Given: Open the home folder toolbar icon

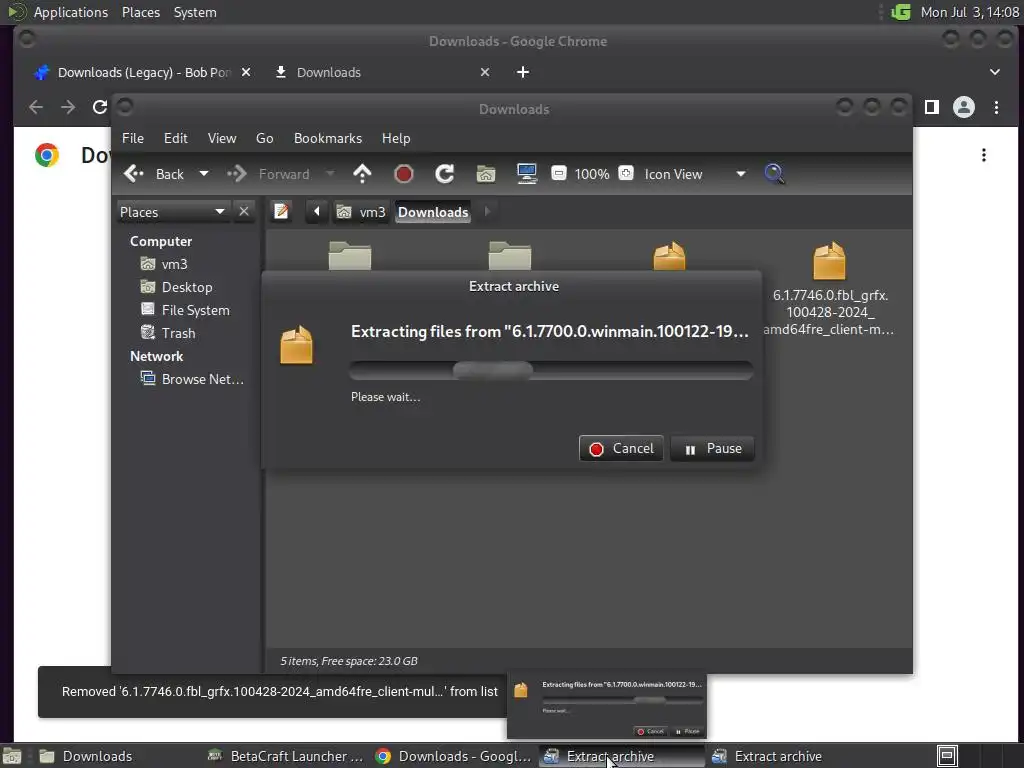Looking at the screenshot, I should click(486, 174).
